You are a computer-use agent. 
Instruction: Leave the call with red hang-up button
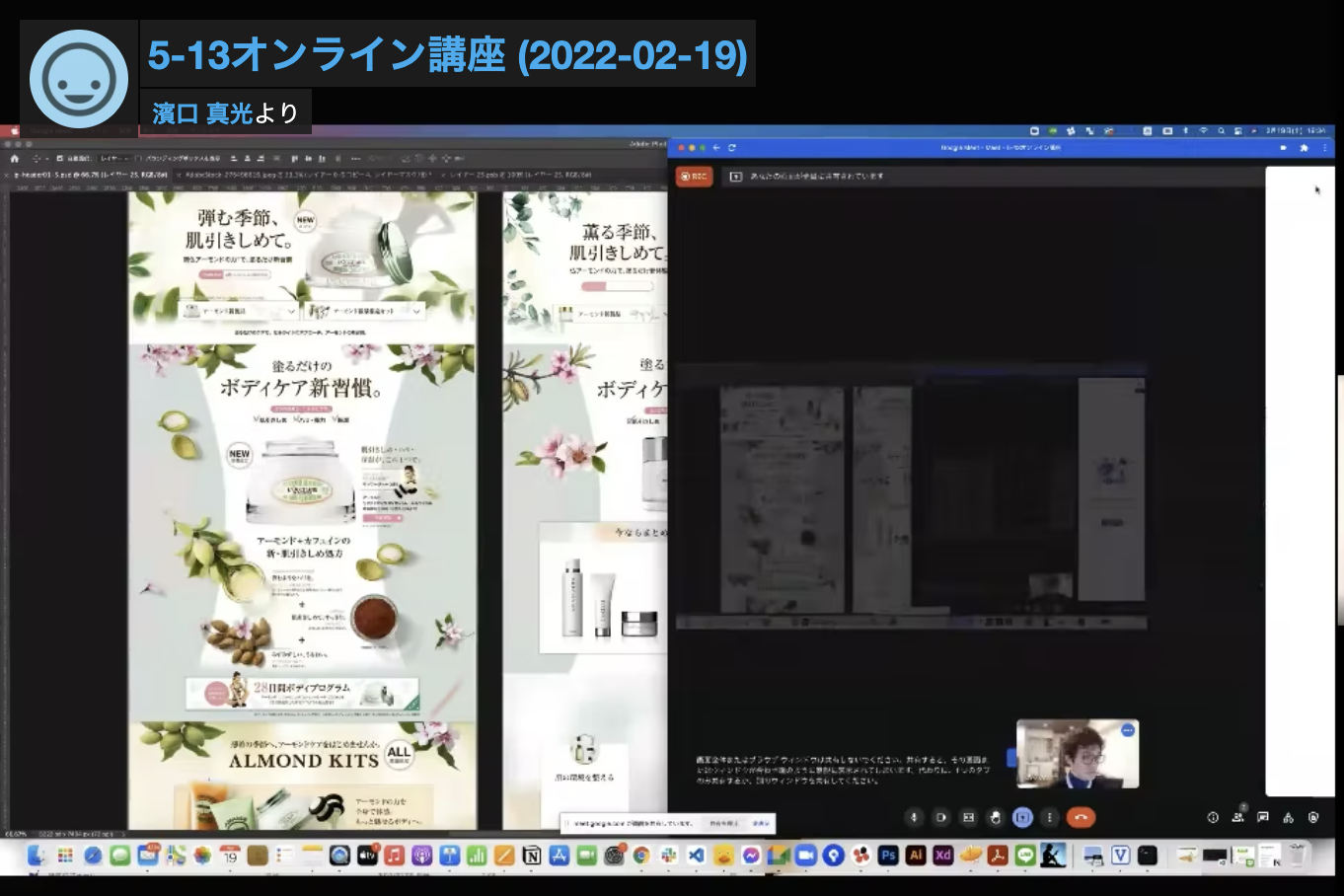[1081, 817]
